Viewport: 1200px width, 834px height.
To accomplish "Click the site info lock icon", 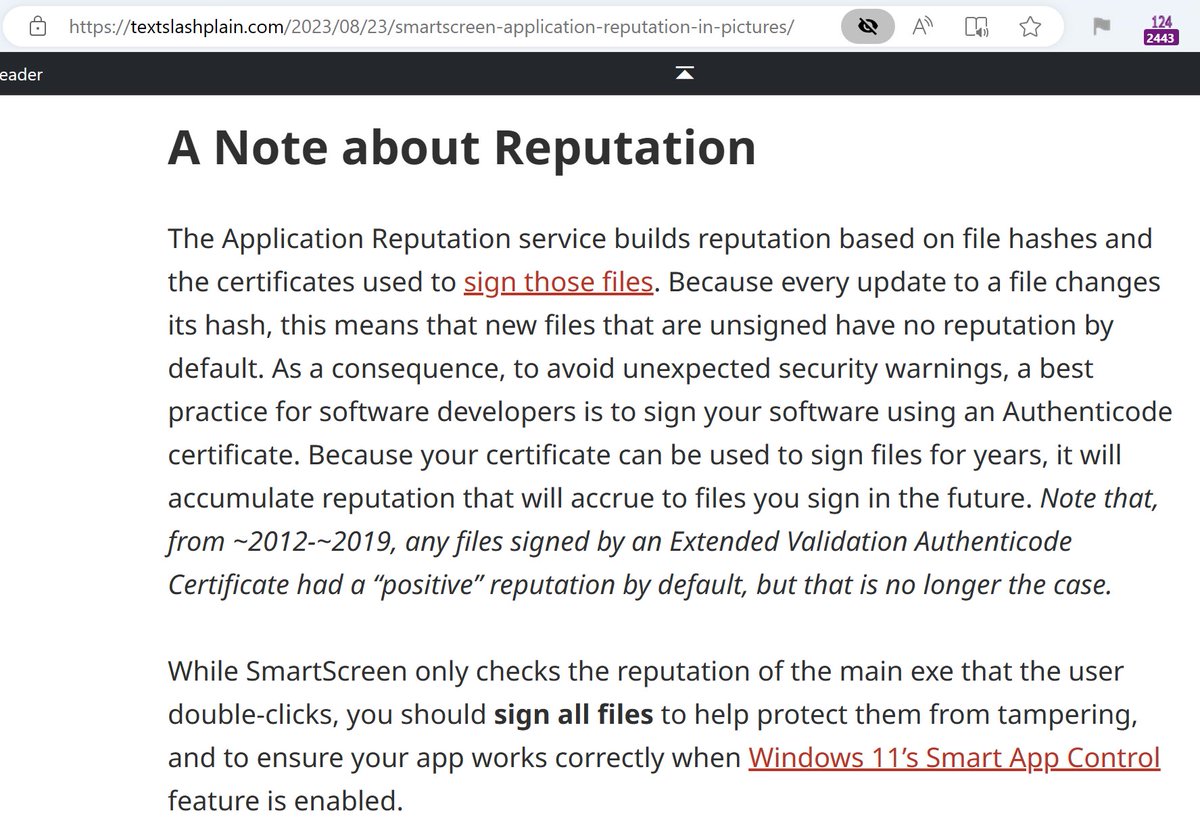I will [x=37, y=27].
